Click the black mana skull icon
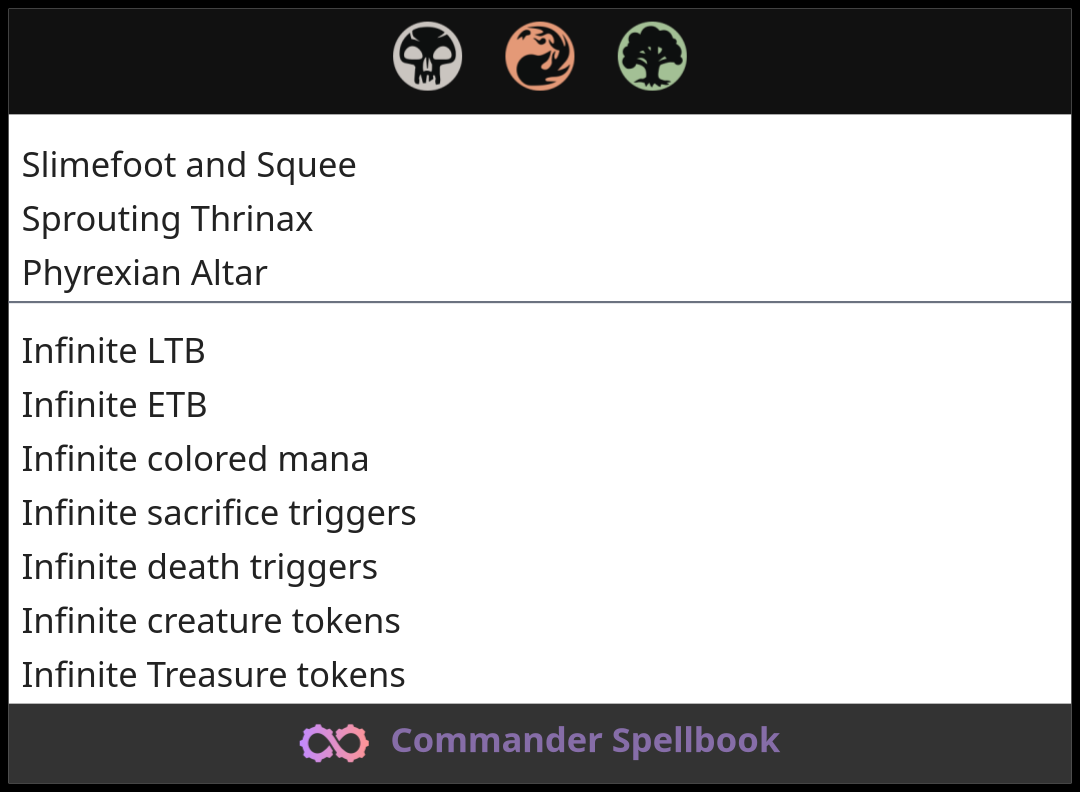The height and width of the screenshot is (792, 1080). click(x=428, y=56)
